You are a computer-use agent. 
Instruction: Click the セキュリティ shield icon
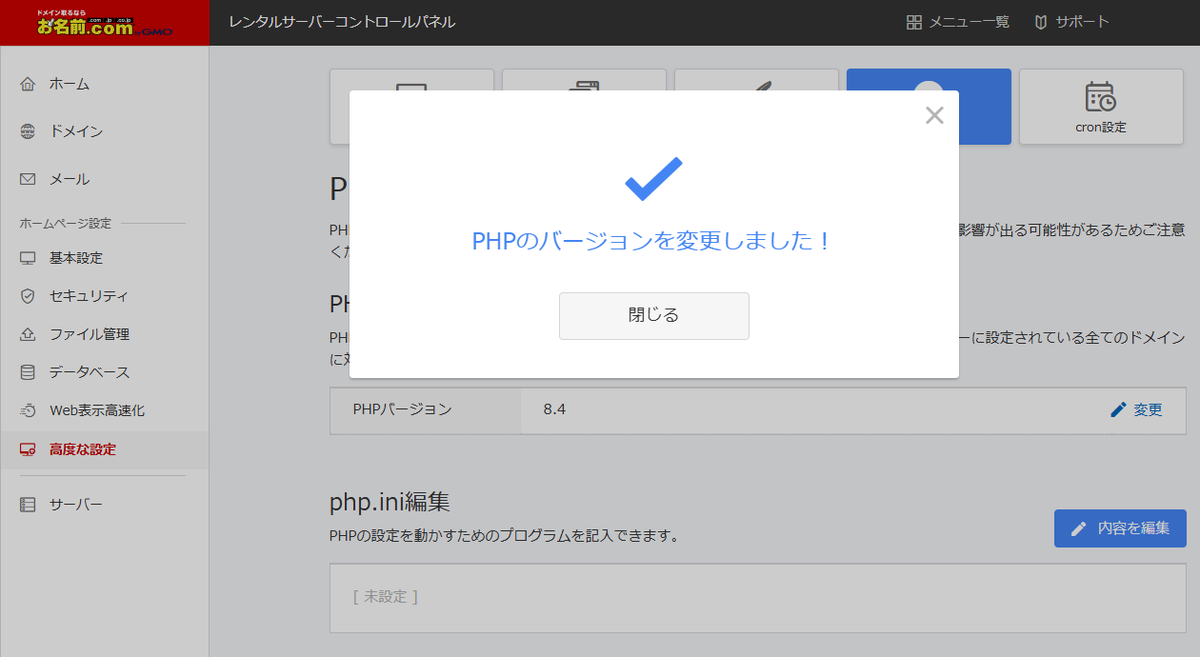pyautogui.click(x=28, y=296)
